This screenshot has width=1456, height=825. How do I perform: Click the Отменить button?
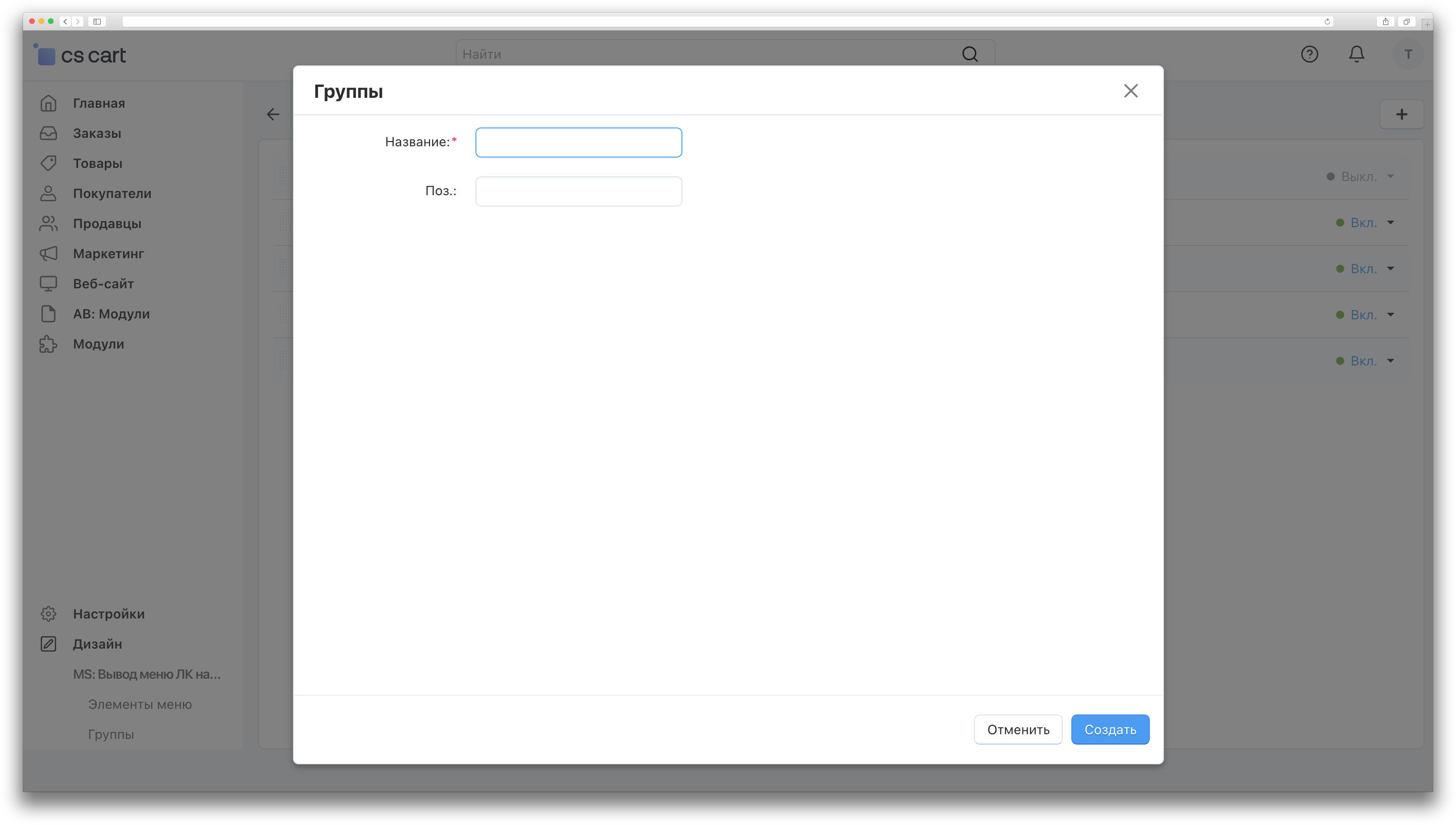tap(1018, 730)
